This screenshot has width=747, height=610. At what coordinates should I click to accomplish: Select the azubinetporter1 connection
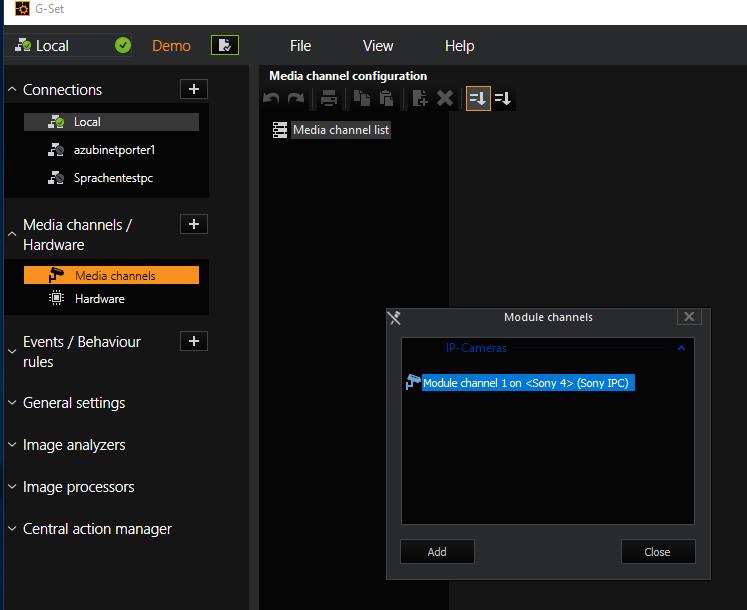point(114,150)
